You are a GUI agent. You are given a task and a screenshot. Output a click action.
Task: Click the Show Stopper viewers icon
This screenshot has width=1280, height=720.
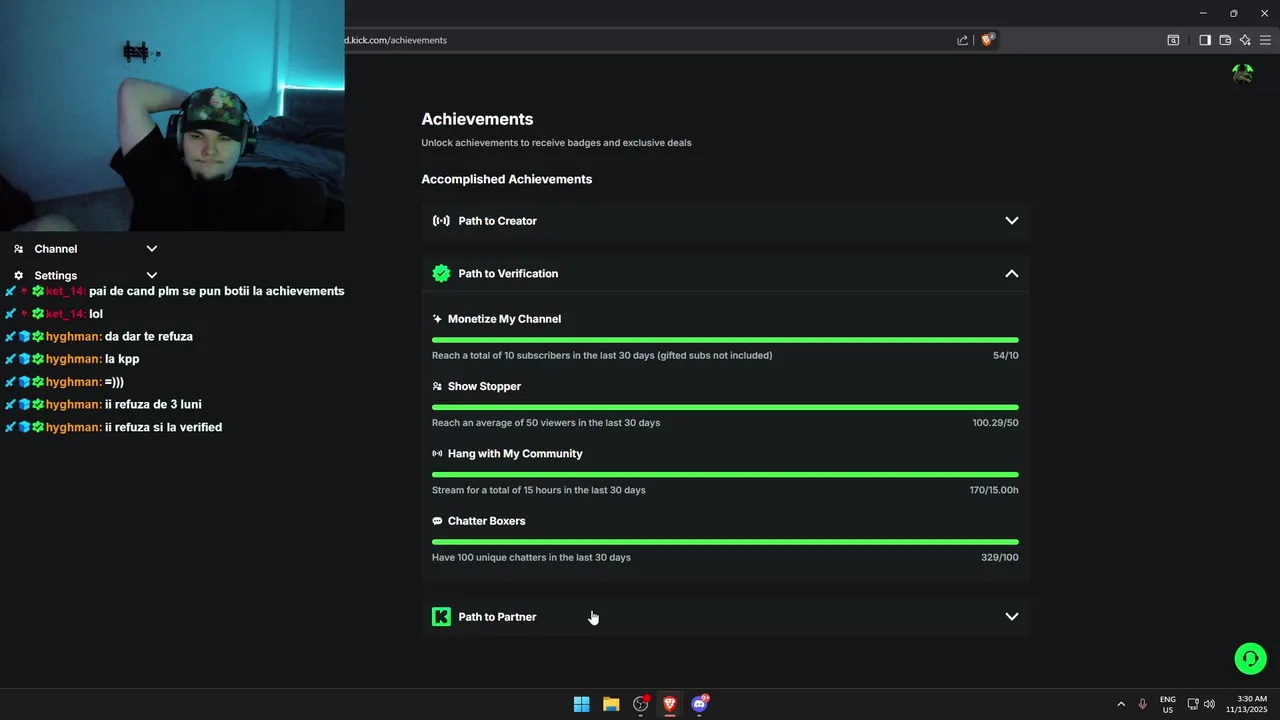pos(437,386)
